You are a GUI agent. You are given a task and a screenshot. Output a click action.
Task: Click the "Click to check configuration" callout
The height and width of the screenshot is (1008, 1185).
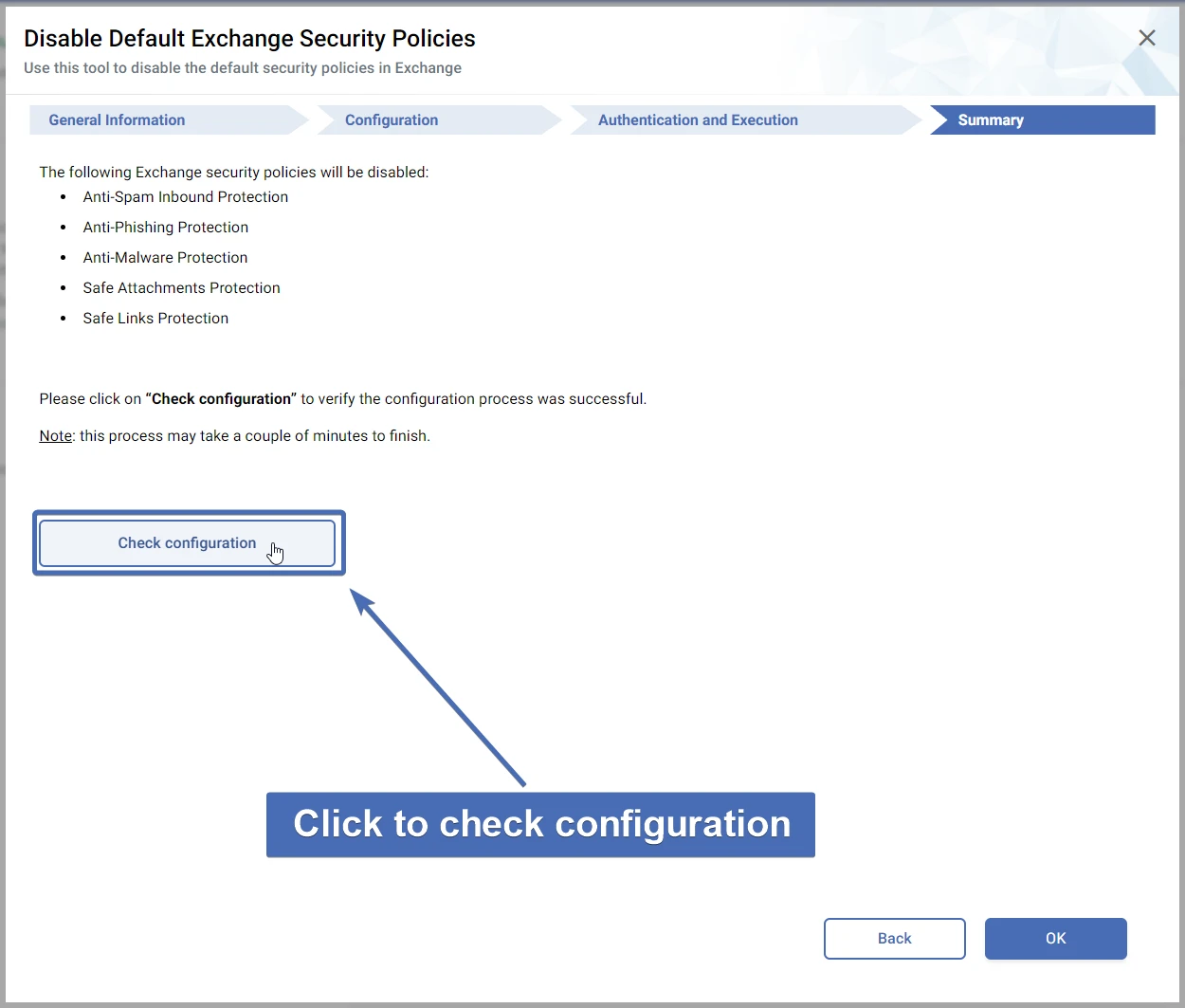coord(540,824)
